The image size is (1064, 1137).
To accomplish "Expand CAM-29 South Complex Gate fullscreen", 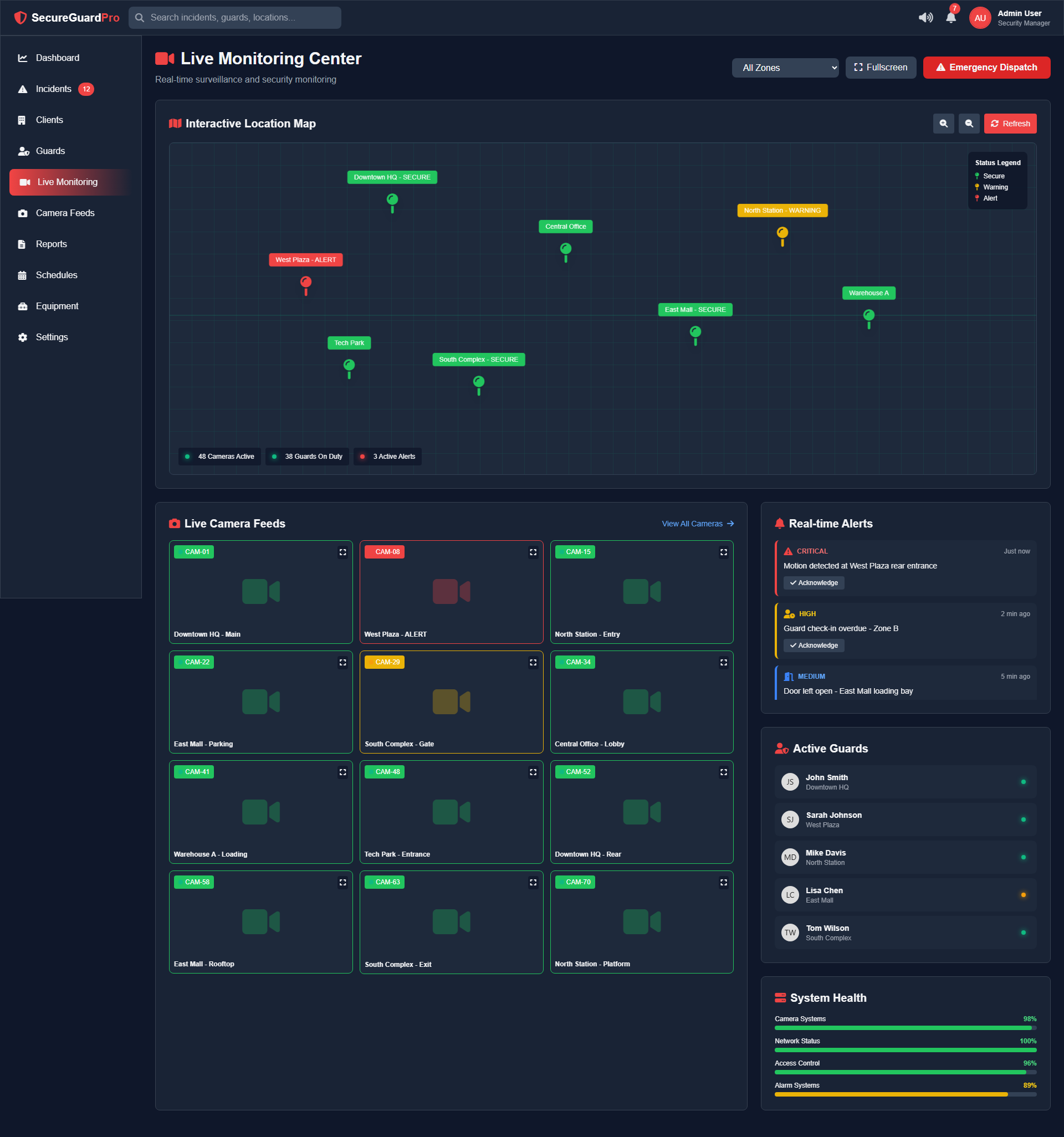I will click(533, 662).
